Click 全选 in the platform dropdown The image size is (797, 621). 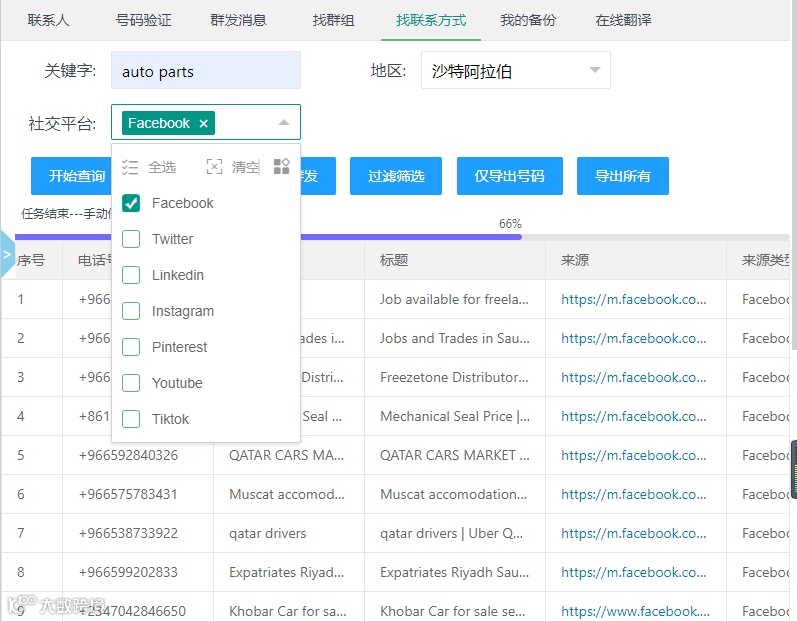point(162,167)
